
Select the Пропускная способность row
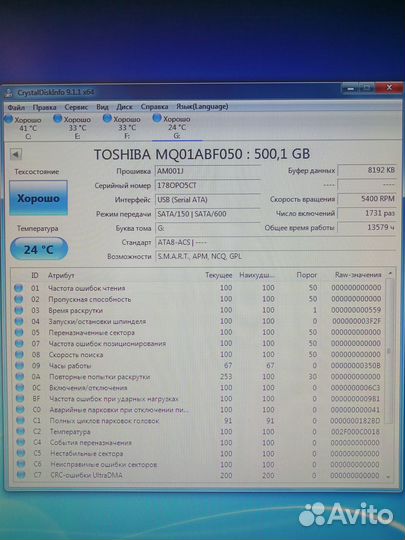198,299
